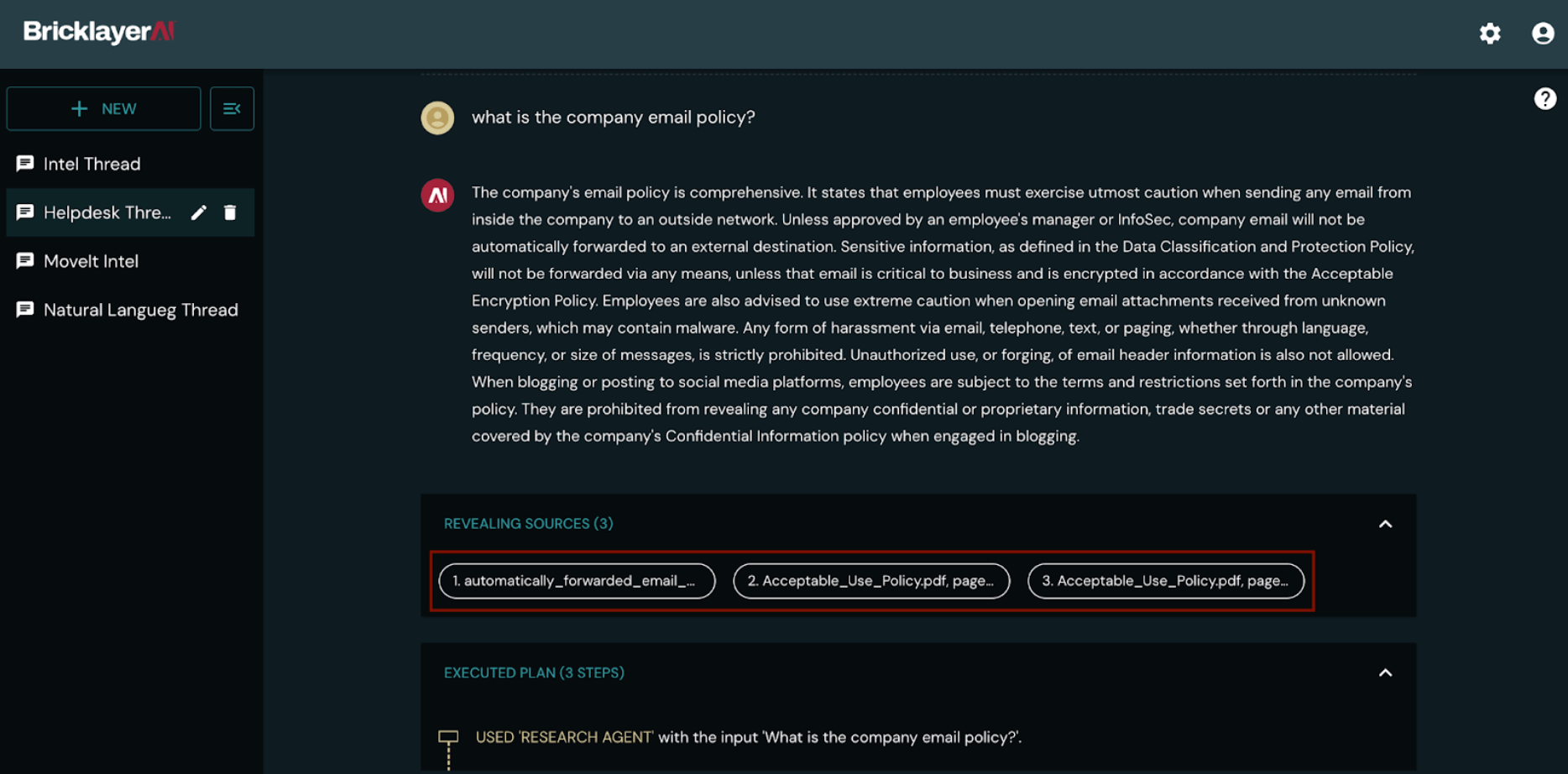
Task: Click the MoveIt Intel chat icon
Action: (25, 261)
